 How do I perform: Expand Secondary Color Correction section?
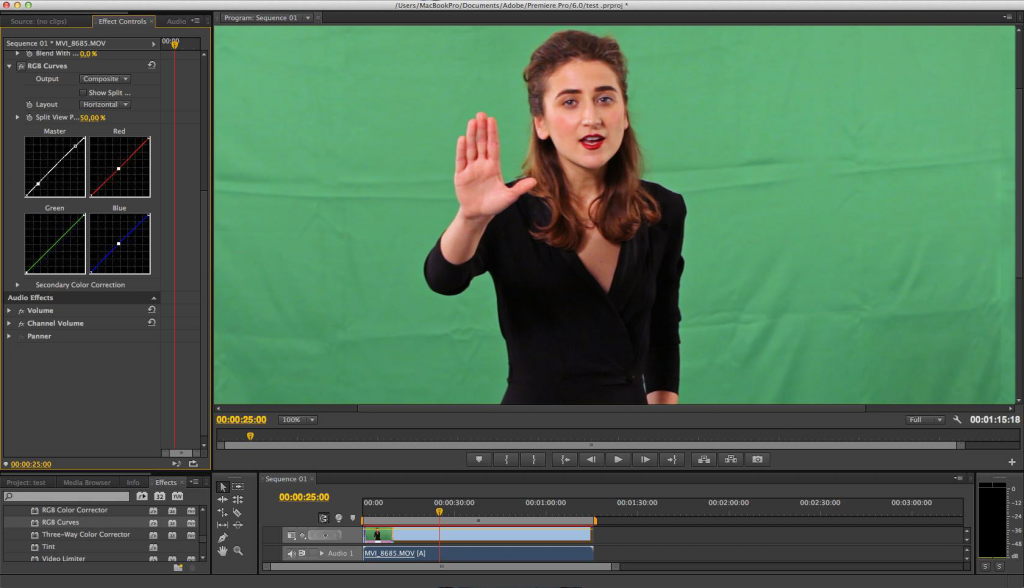[17, 285]
